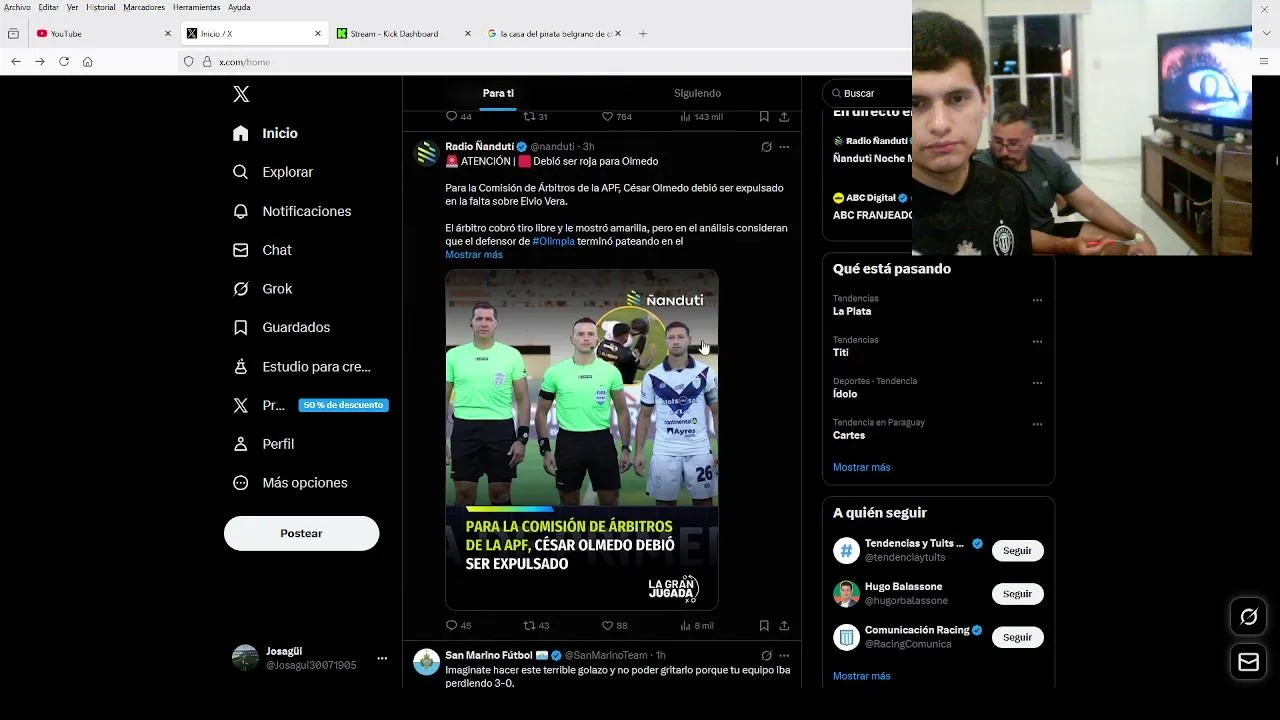Image resolution: width=1280 pixels, height=720 pixels.
Task: Open Grok action icon on Ñanduti post
Action: tap(766, 147)
